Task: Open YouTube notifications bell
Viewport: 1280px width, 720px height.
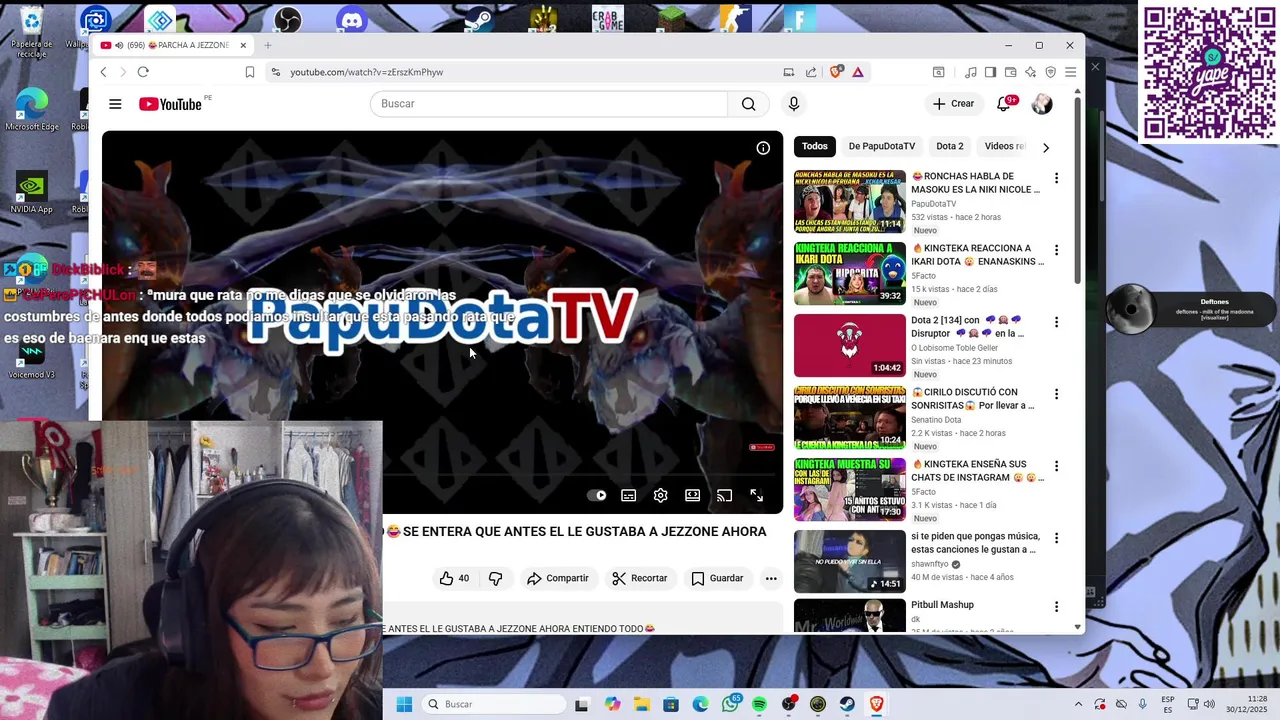Action: coord(1004,104)
